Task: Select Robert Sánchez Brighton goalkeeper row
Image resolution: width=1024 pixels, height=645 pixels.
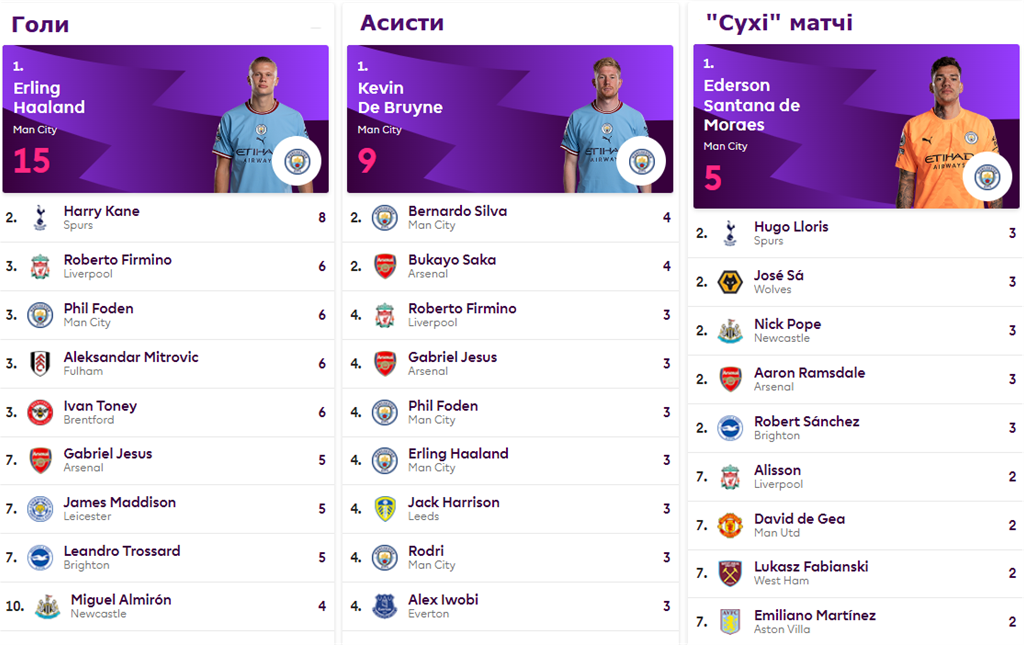Action: pos(856,428)
